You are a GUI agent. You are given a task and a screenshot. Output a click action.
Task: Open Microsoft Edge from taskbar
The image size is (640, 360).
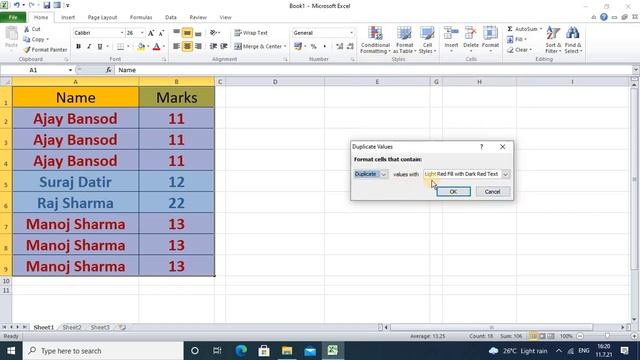241,351
